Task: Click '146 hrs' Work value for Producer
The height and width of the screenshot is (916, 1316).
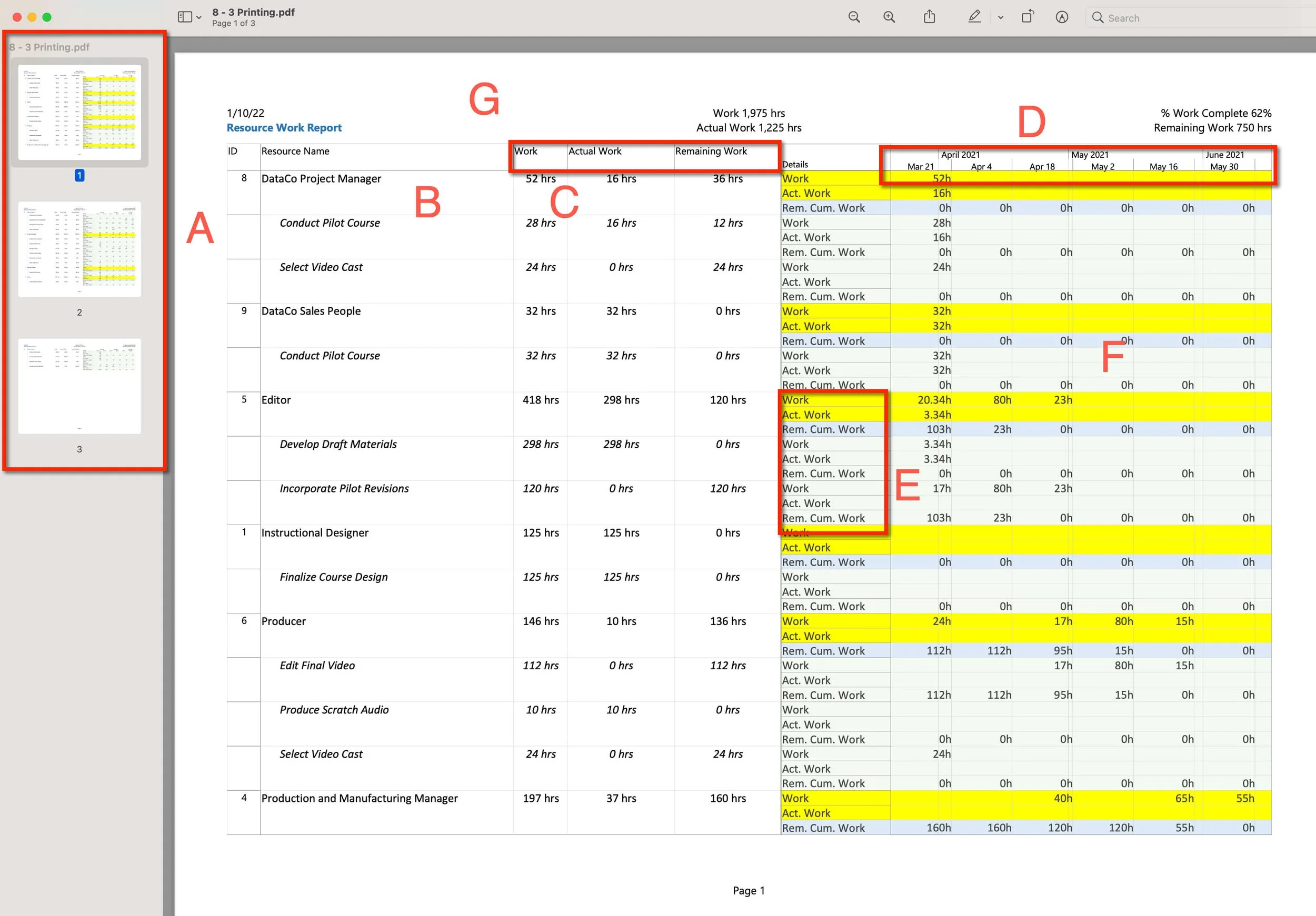Action: click(x=541, y=621)
